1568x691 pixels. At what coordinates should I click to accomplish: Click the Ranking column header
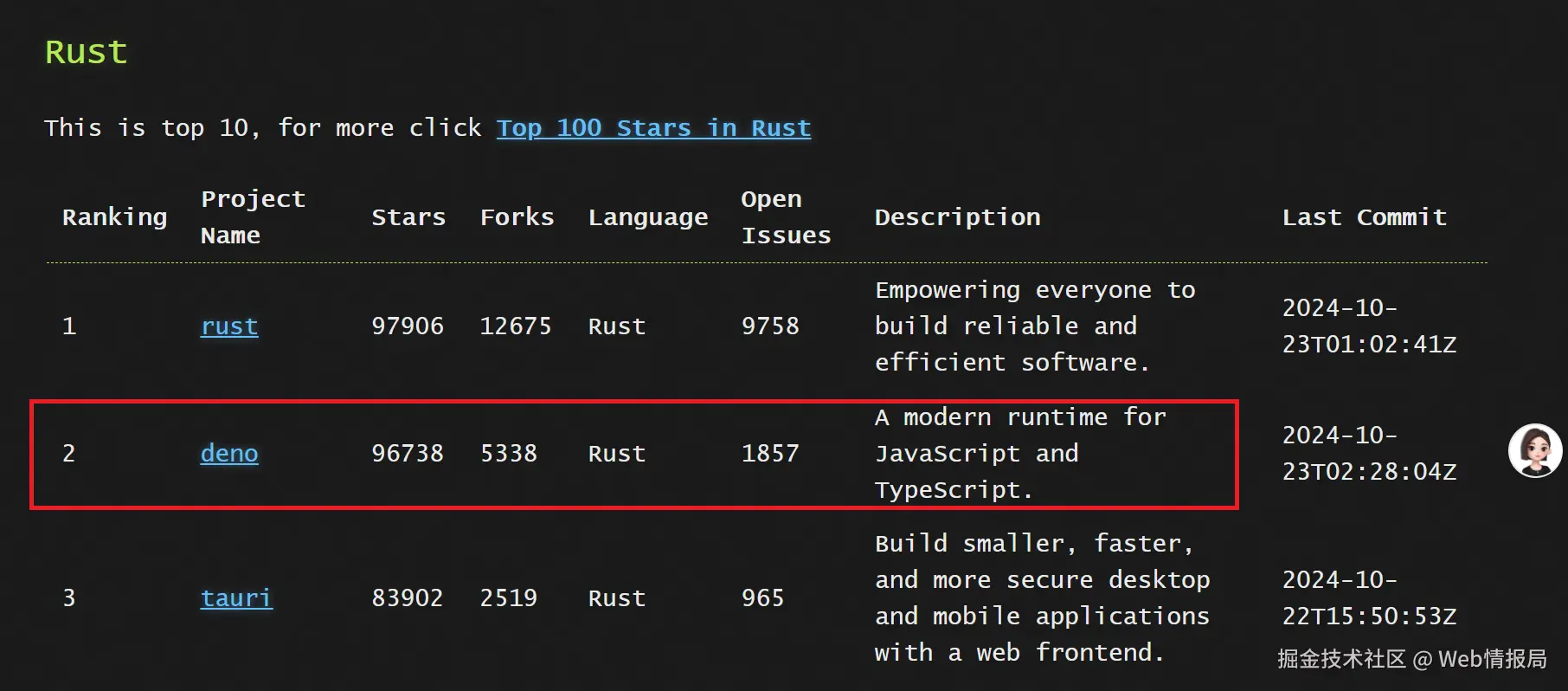[x=114, y=217]
